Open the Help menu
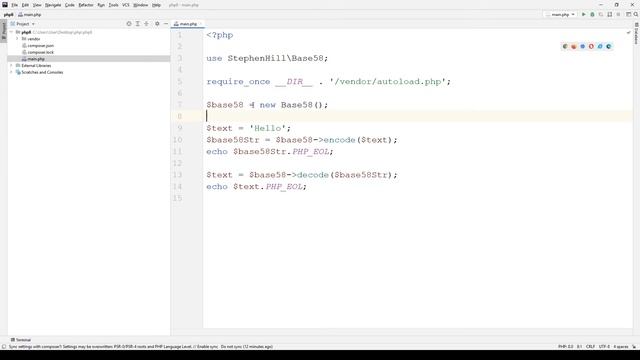This screenshot has width=640, height=360. tap(156, 5)
